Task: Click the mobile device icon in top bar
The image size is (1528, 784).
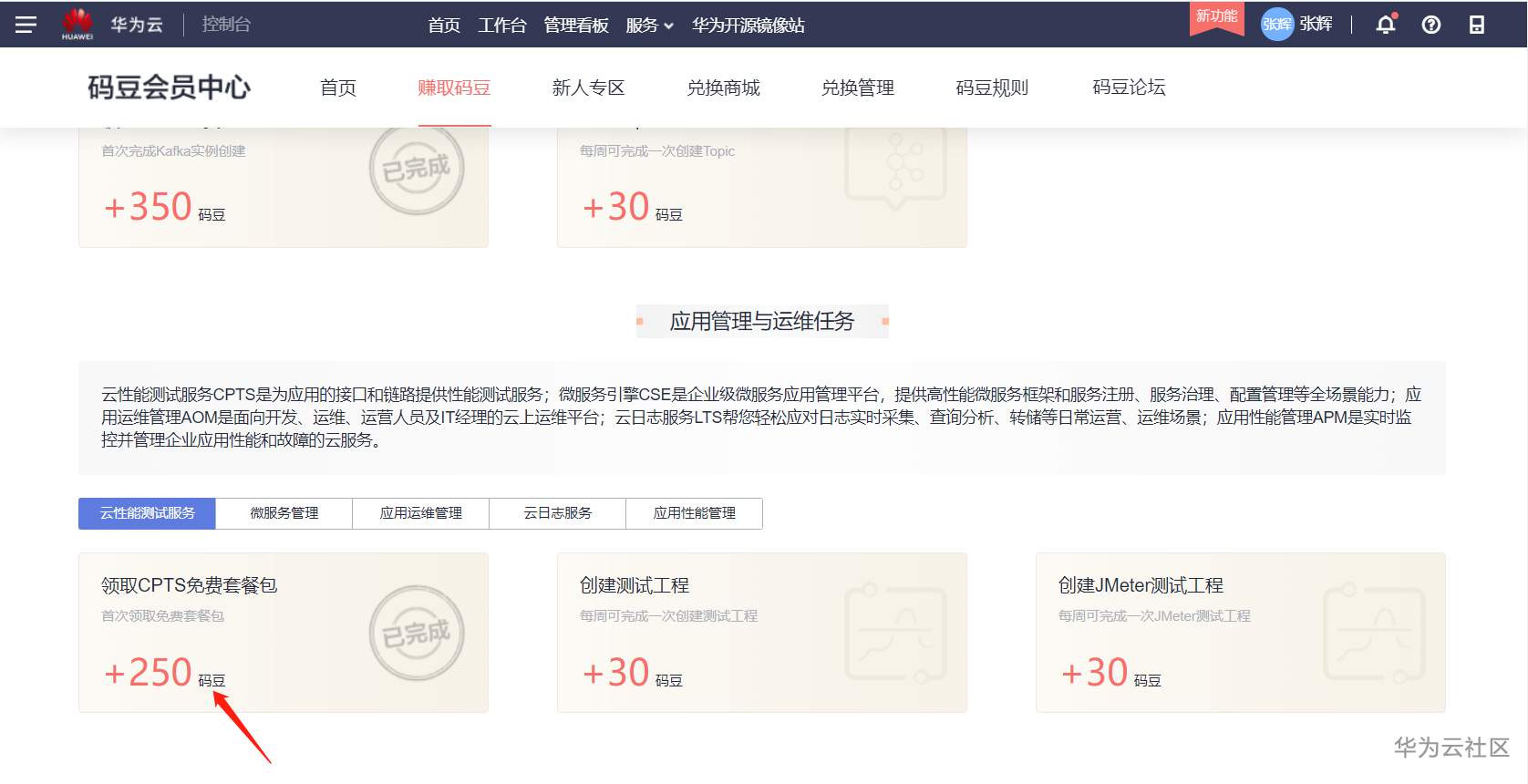Action: click(1477, 25)
